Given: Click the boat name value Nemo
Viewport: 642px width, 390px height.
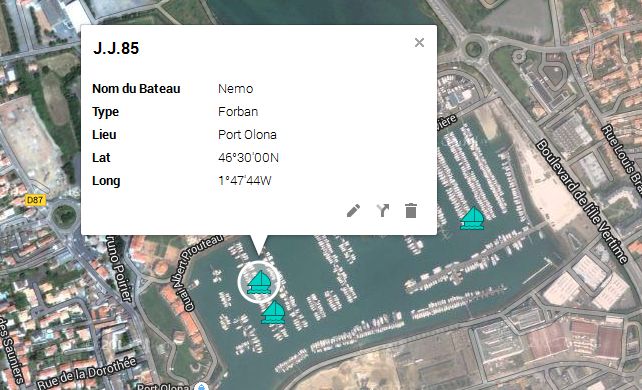Looking at the screenshot, I should [235, 89].
